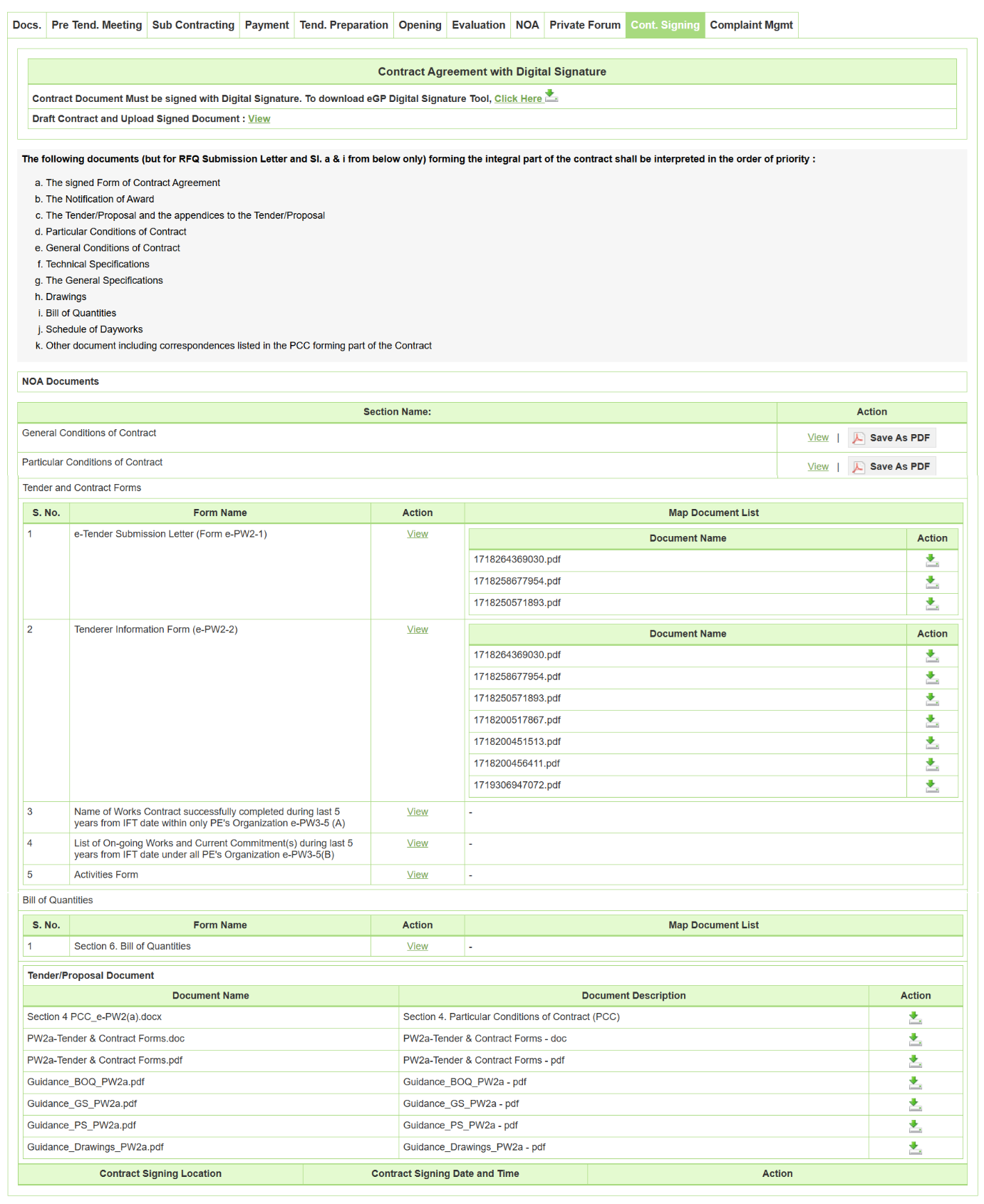View Section 6. Bill of Quantities

[x=418, y=947]
